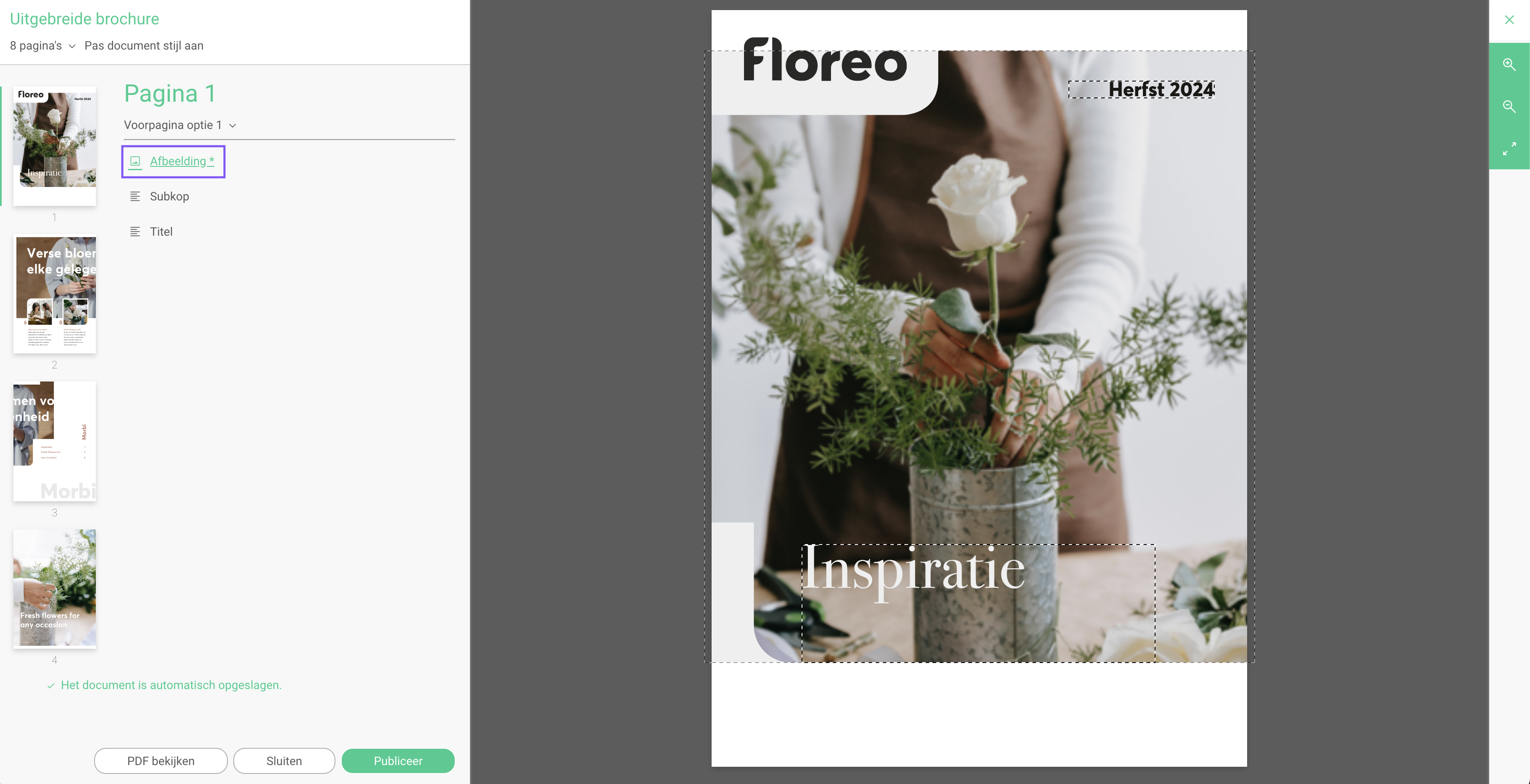Expand the Voorpagina optie 1 dropdown
The height and width of the screenshot is (784, 1530).
(180, 125)
